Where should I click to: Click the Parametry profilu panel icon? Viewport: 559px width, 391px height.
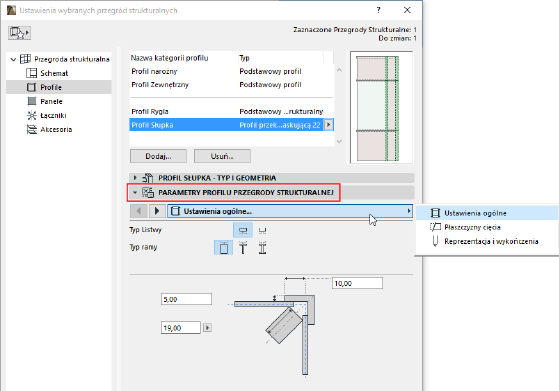pyautogui.click(x=148, y=192)
